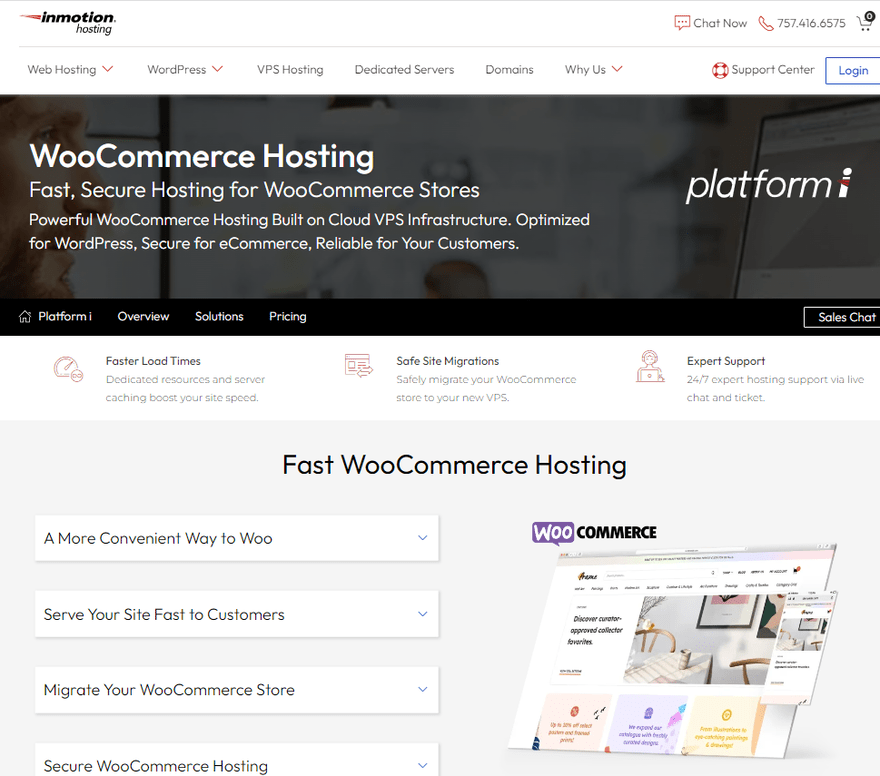Click the InMotion Hosting logo
This screenshot has height=776, width=880.
(x=67, y=23)
